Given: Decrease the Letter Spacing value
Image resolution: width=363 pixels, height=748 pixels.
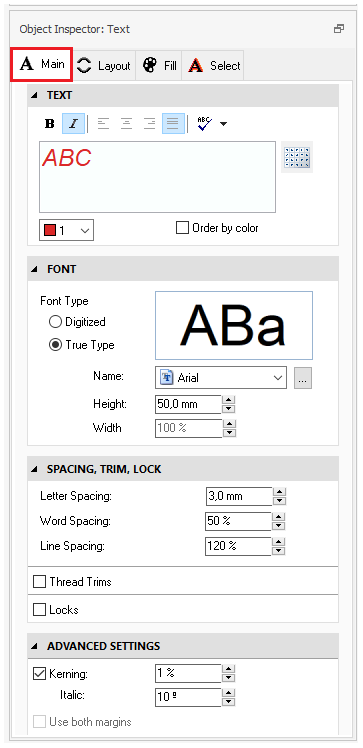Looking at the screenshot, I should pos(280,501).
